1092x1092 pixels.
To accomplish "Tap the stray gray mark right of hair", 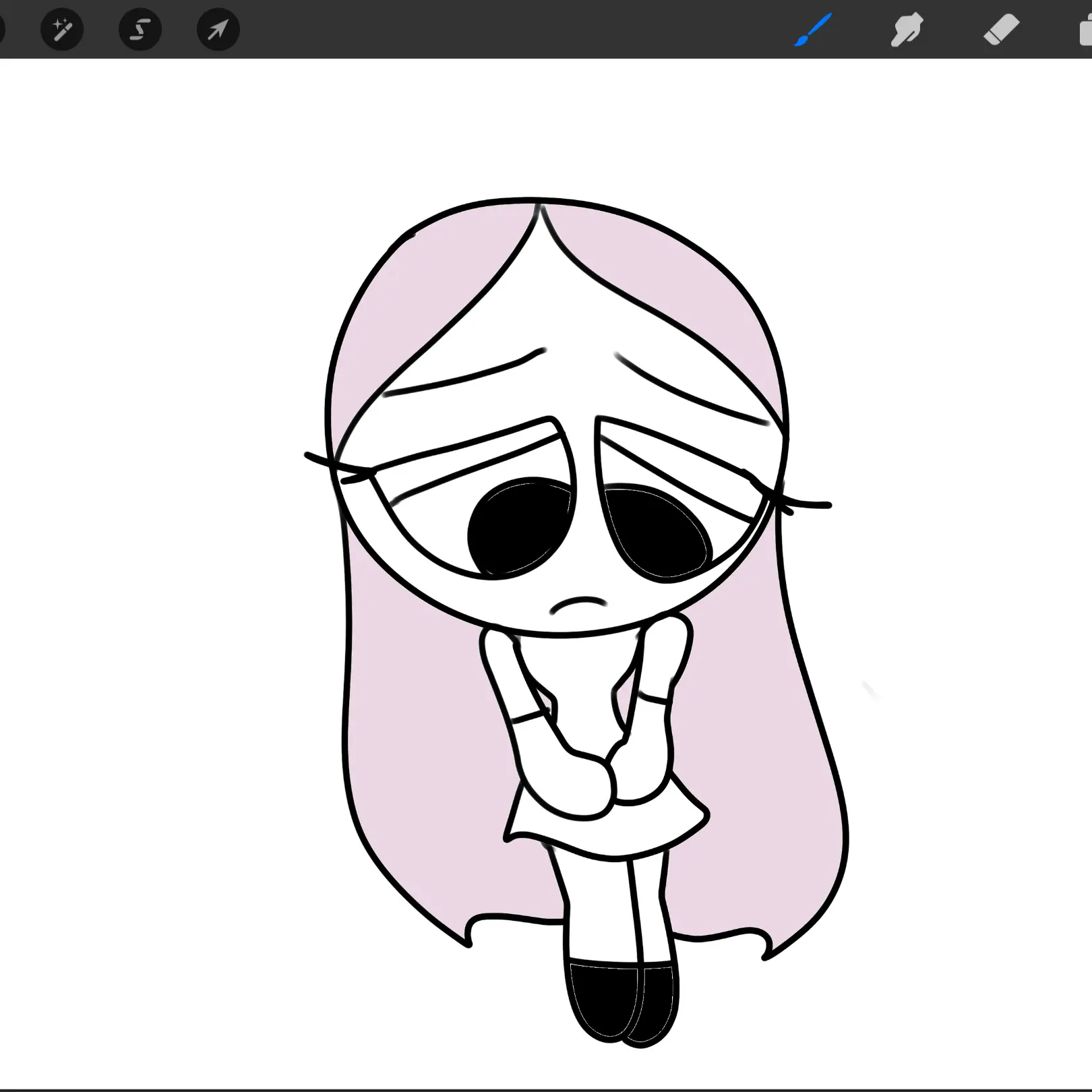I will 870,690.
